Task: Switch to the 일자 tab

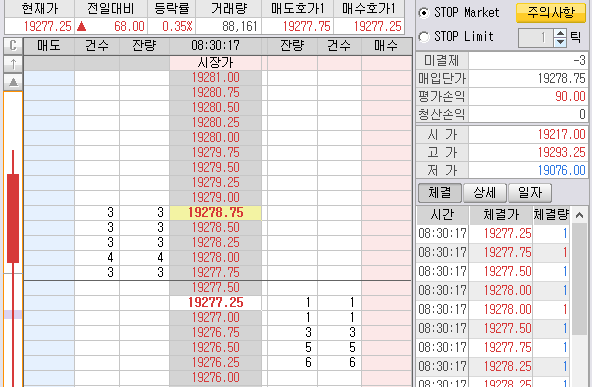Action: [530, 193]
